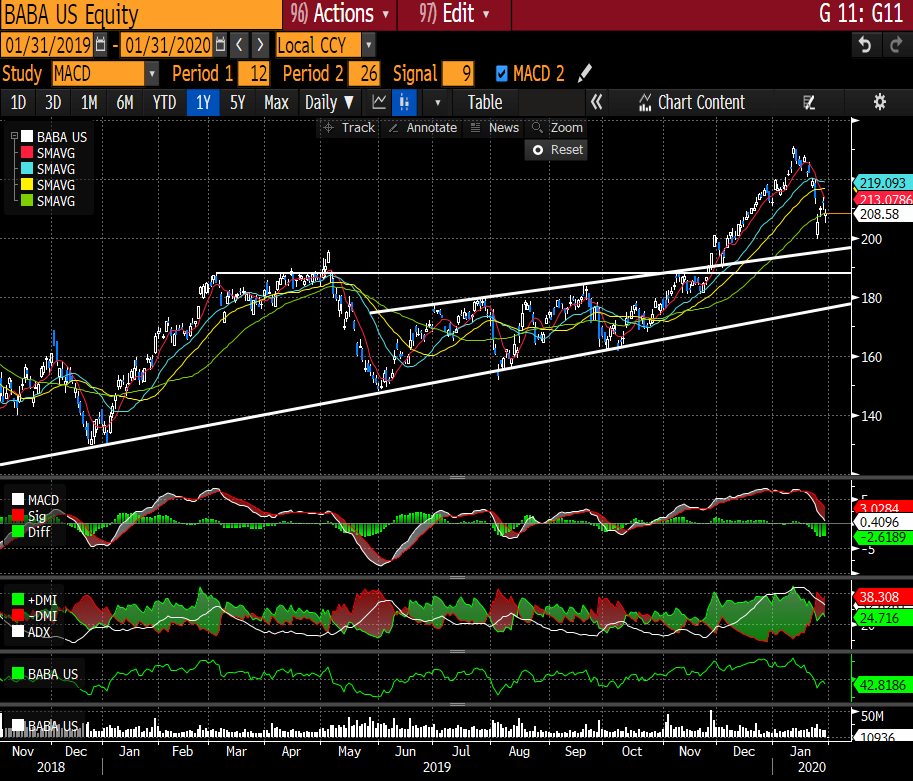Open chart settings gear icon
Viewport: 913px width, 781px height.
880,102
